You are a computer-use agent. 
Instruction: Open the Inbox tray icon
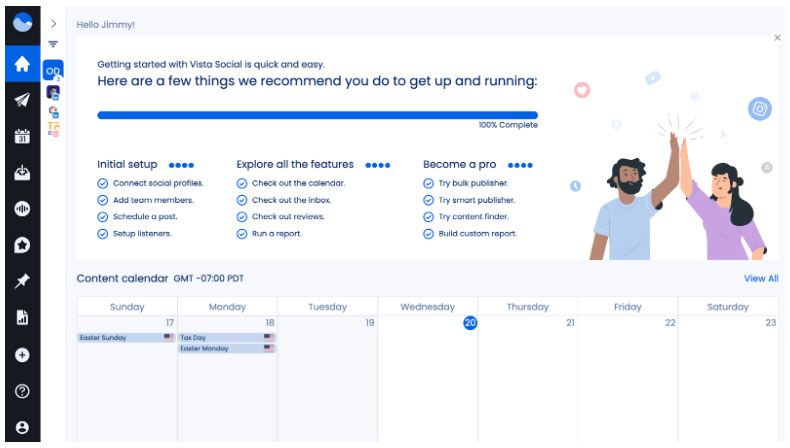pyautogui.click(x=22, y=172)
